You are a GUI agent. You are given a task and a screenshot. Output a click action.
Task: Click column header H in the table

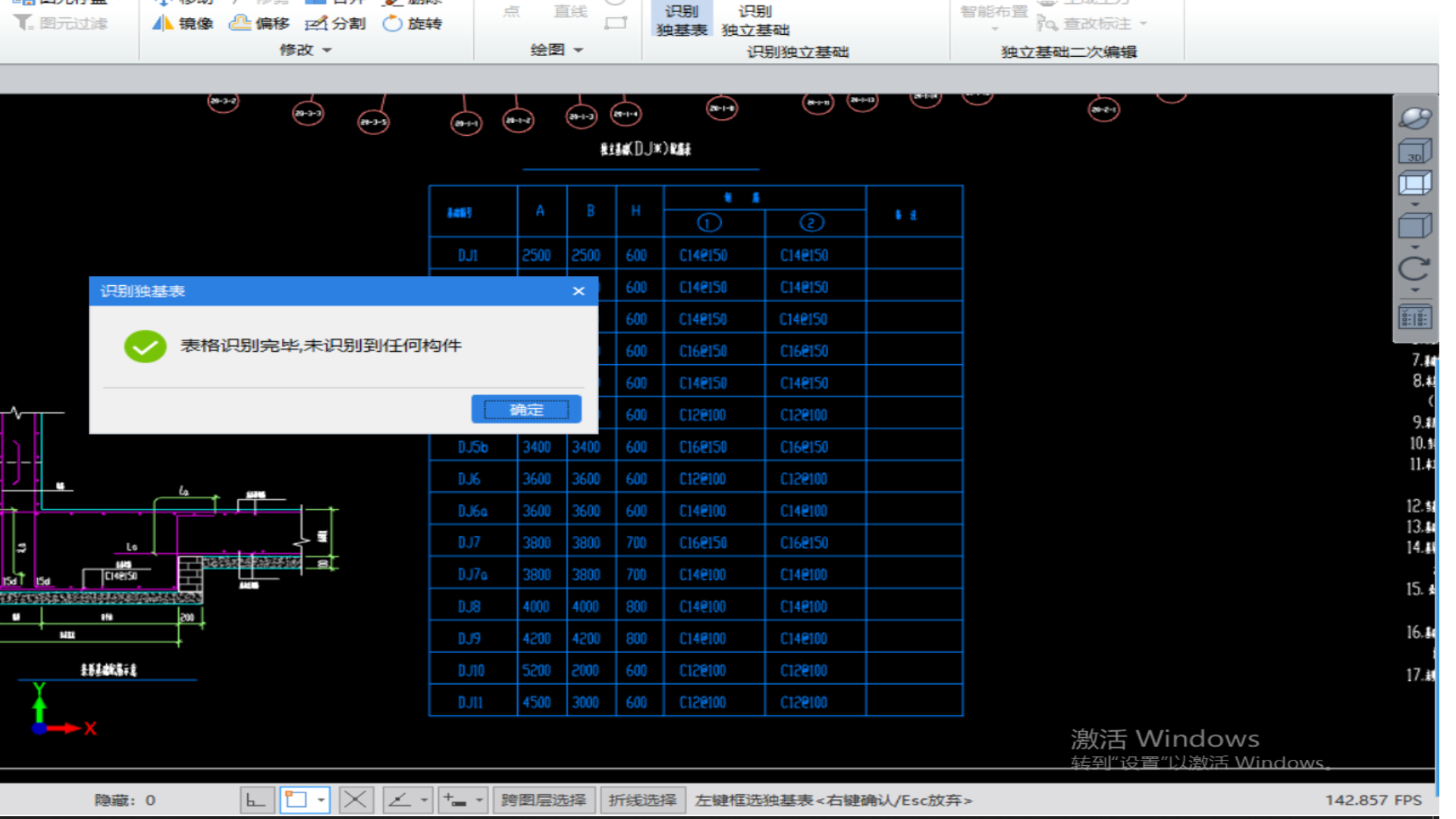[635, 211]
